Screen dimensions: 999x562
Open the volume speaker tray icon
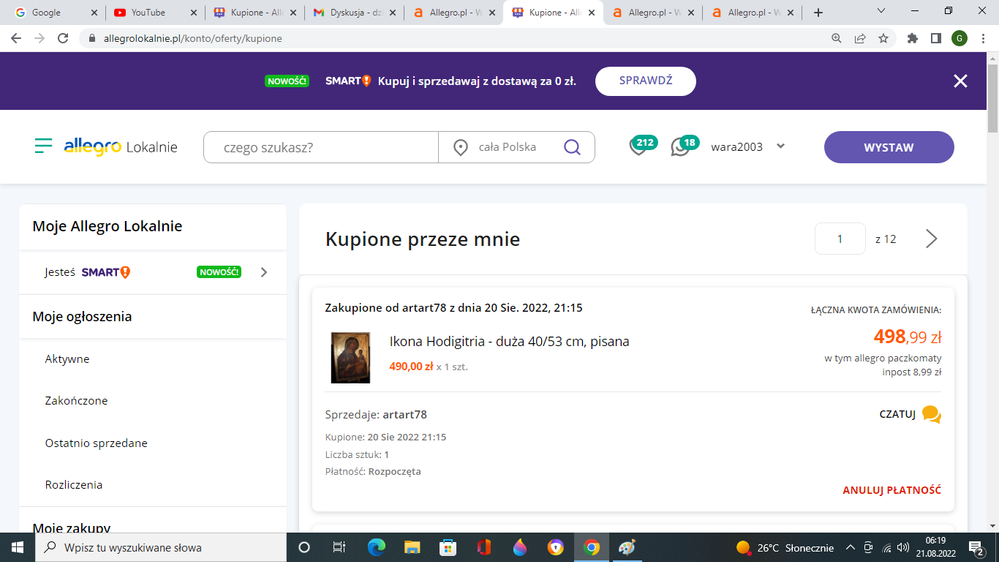(903, 547)
